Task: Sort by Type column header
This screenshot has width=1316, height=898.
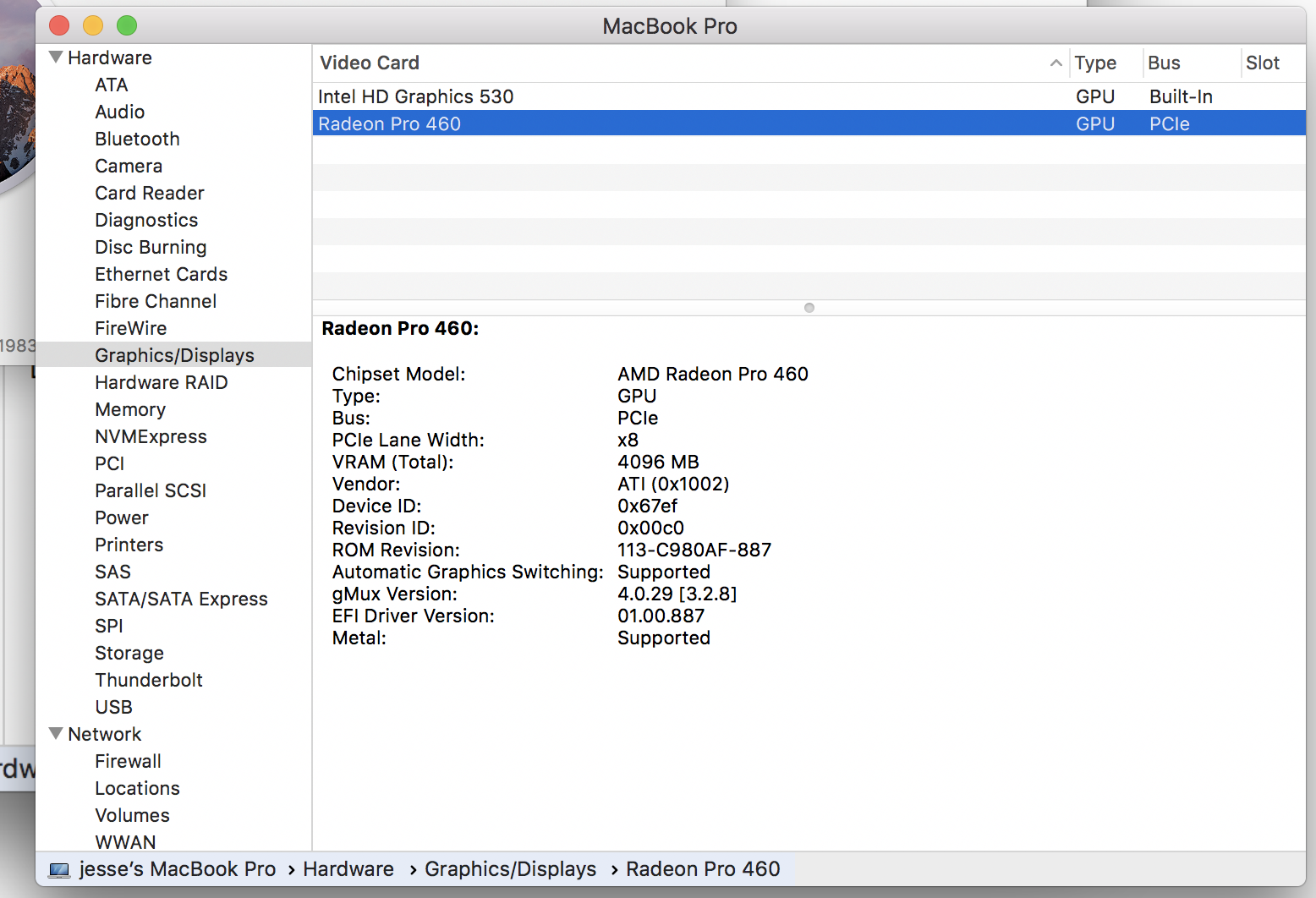Action: pos(1095,63)
